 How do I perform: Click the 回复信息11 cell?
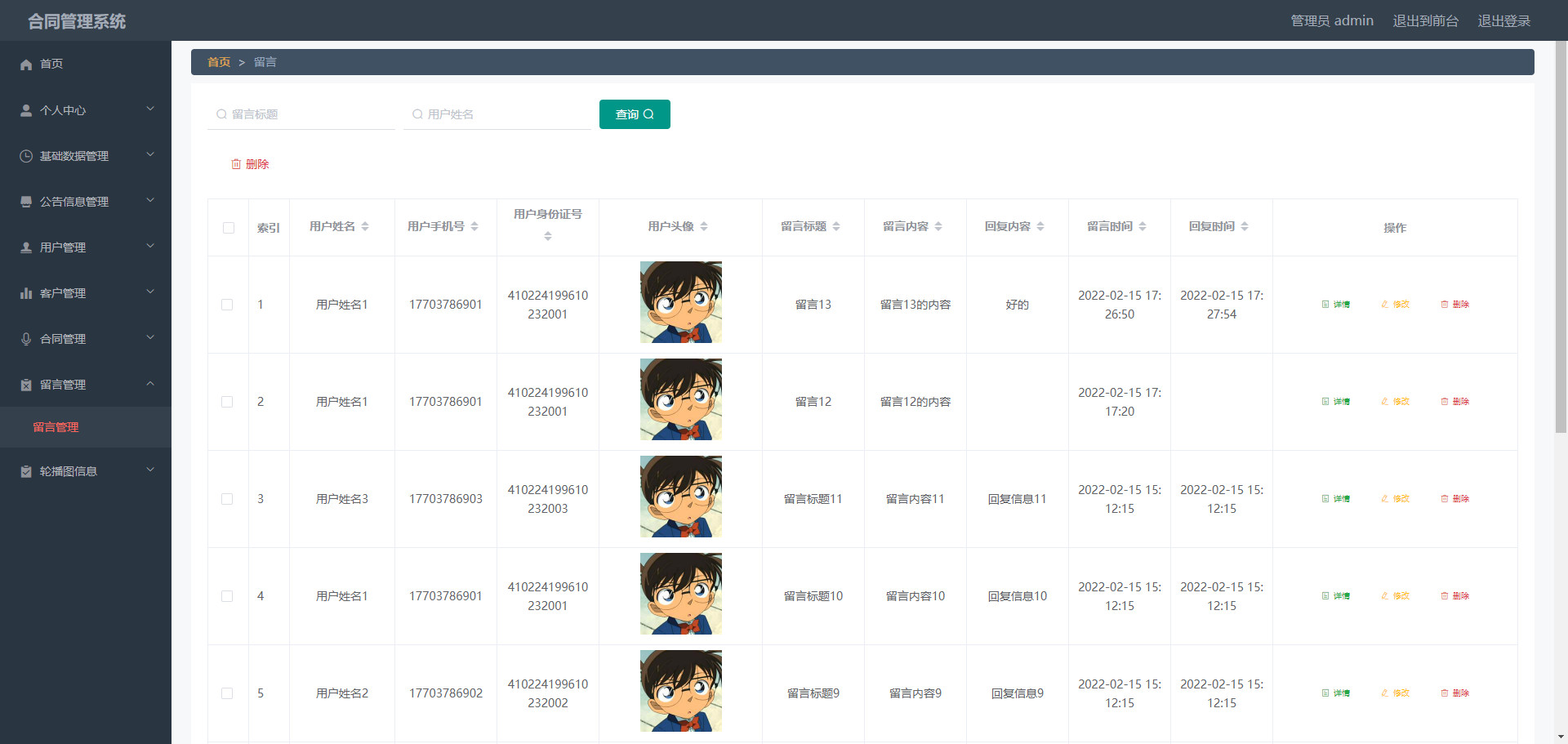point(1018,499)
